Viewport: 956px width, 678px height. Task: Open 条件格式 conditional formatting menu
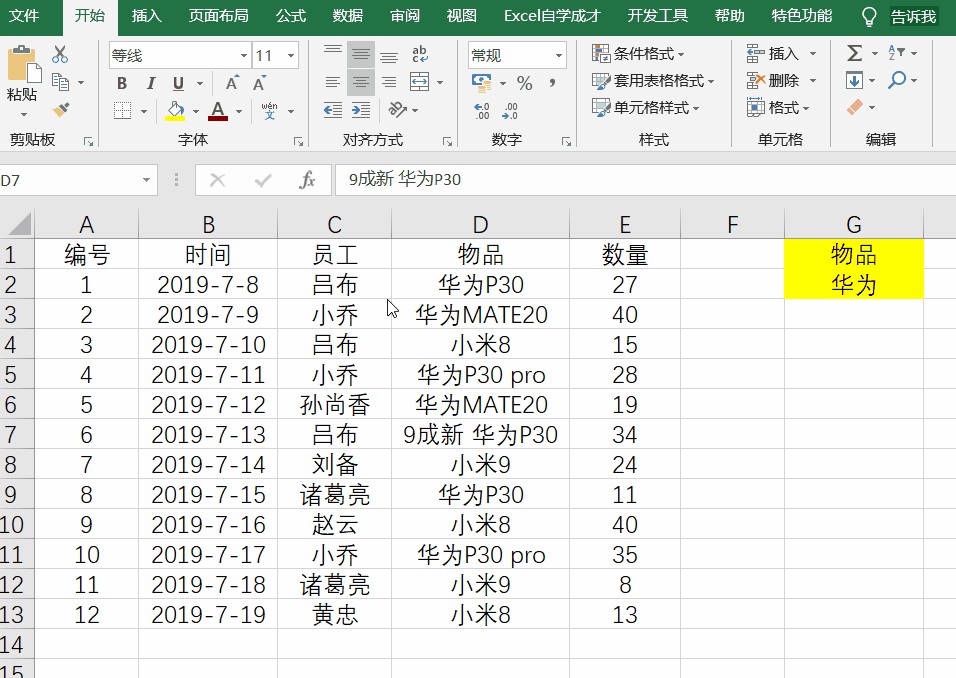(x=638, y=54)
